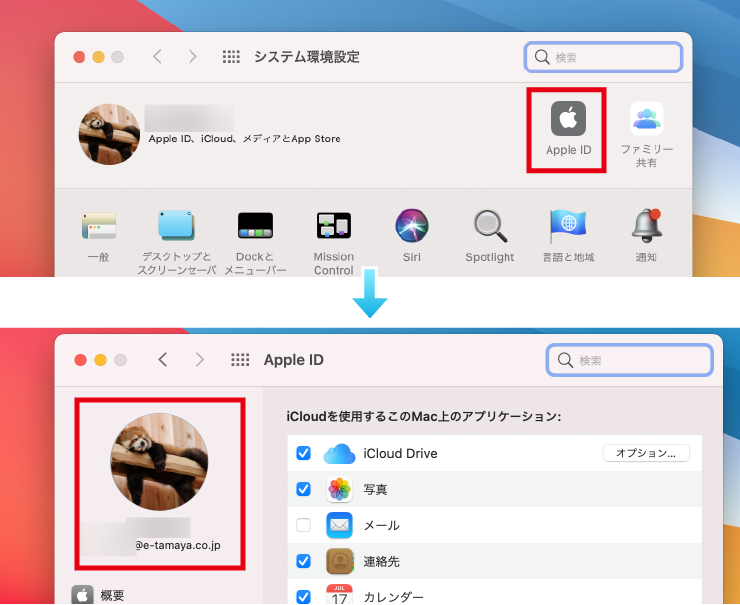
Task: Go forward in システム環境設定 window
Action: (x=192, y=57)
